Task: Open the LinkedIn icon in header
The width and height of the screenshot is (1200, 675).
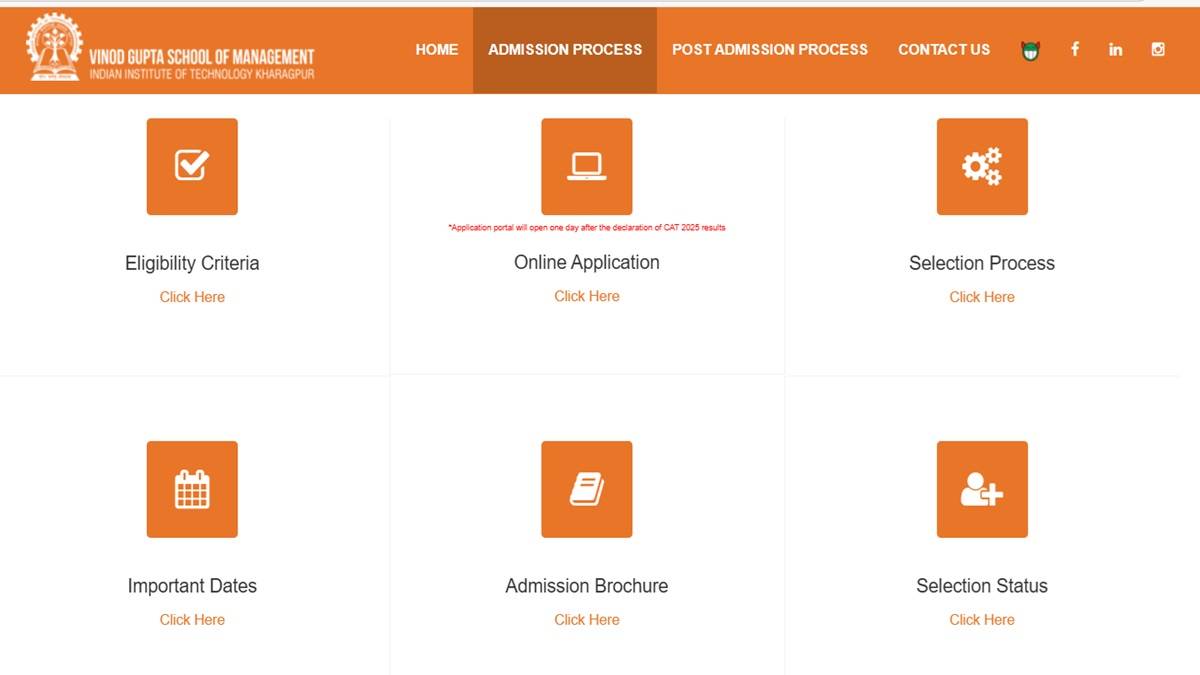Action: [x=1115, y=49]
